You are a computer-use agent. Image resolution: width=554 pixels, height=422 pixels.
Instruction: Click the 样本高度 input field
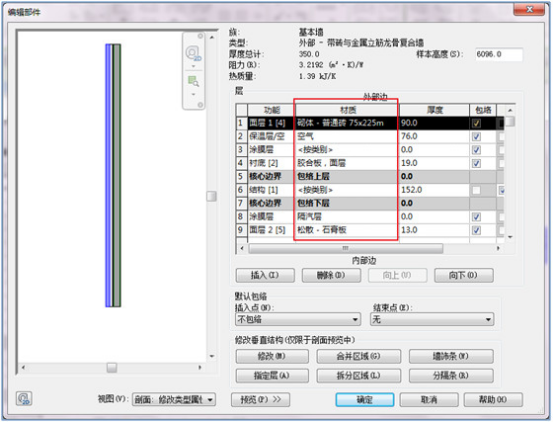coord(499,54)
